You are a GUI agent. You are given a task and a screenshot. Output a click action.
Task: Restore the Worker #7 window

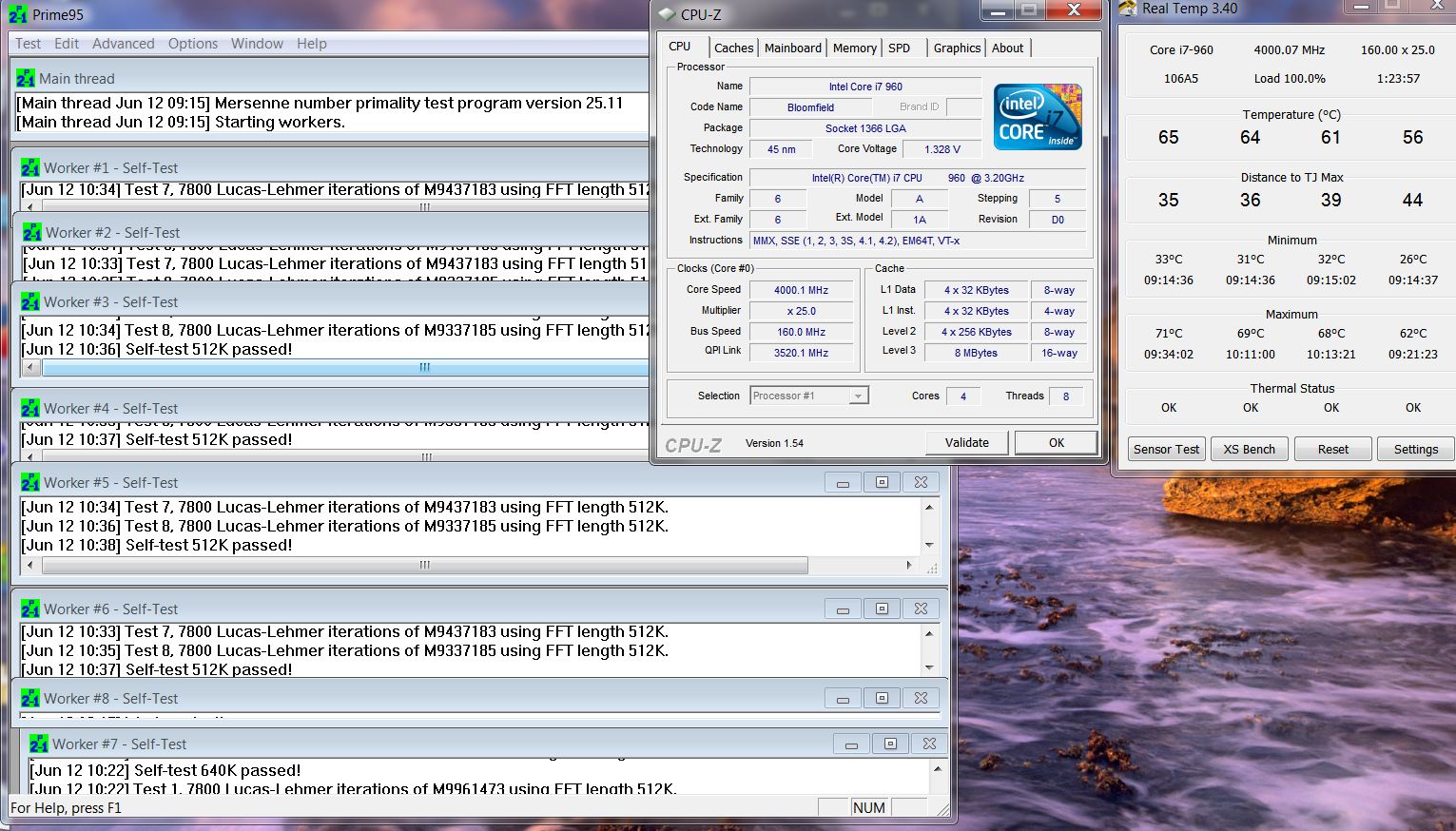pyautogui.click(x=890, y=744)
